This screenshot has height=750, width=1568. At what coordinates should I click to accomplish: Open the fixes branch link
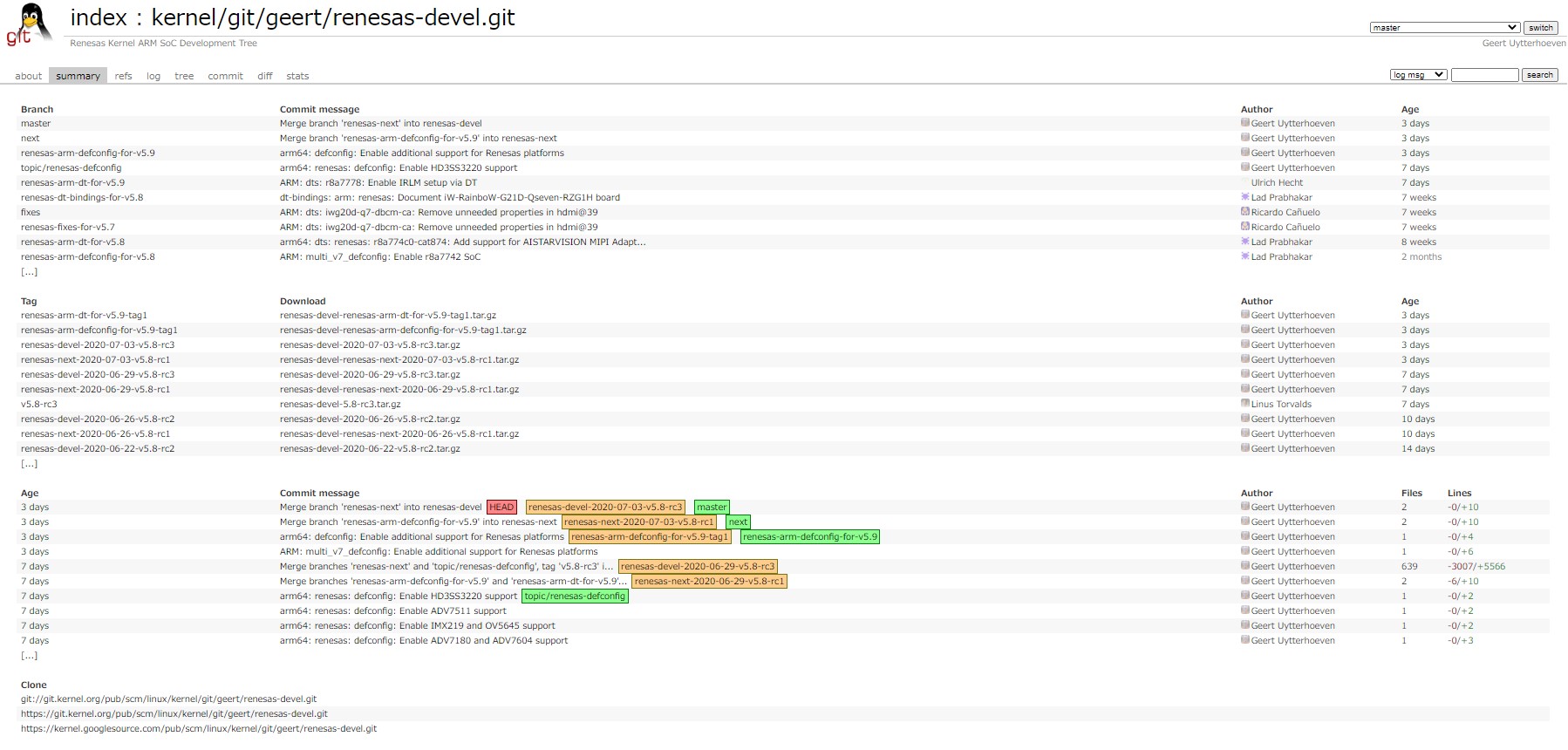[31, 213]
